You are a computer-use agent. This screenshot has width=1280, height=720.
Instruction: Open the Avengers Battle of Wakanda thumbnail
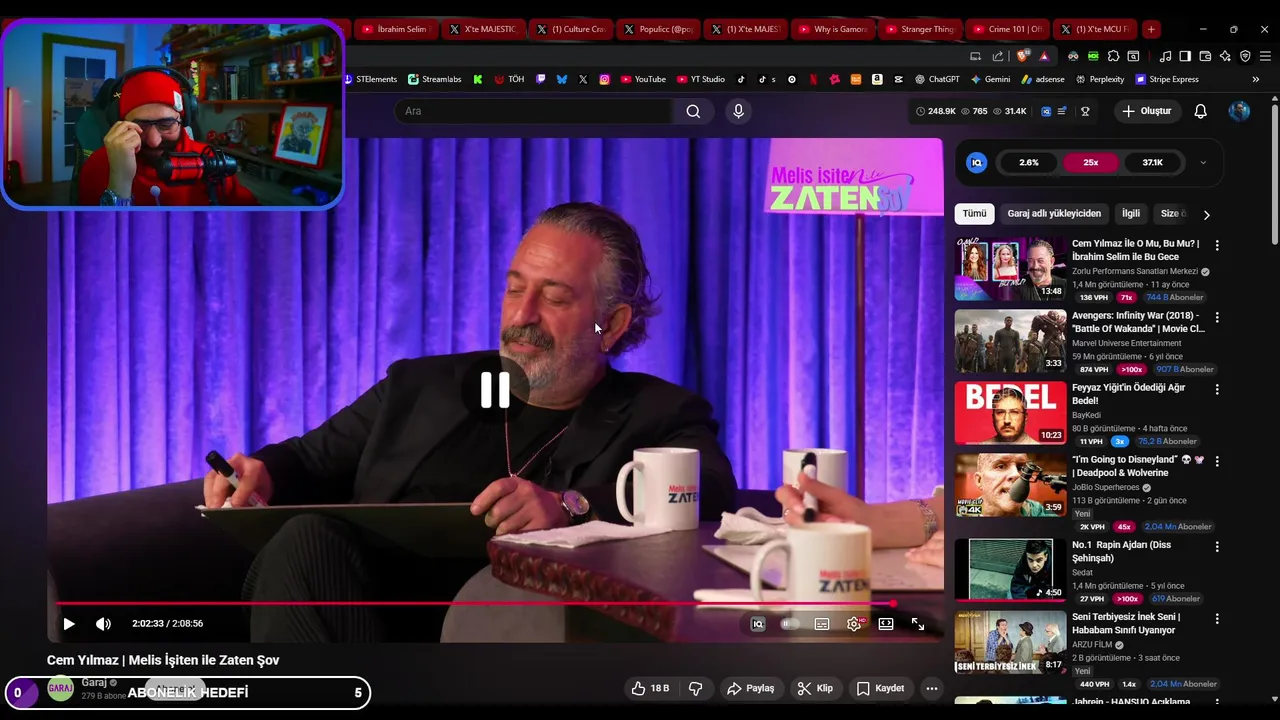pyautogui.click(x=1010, y=341)
